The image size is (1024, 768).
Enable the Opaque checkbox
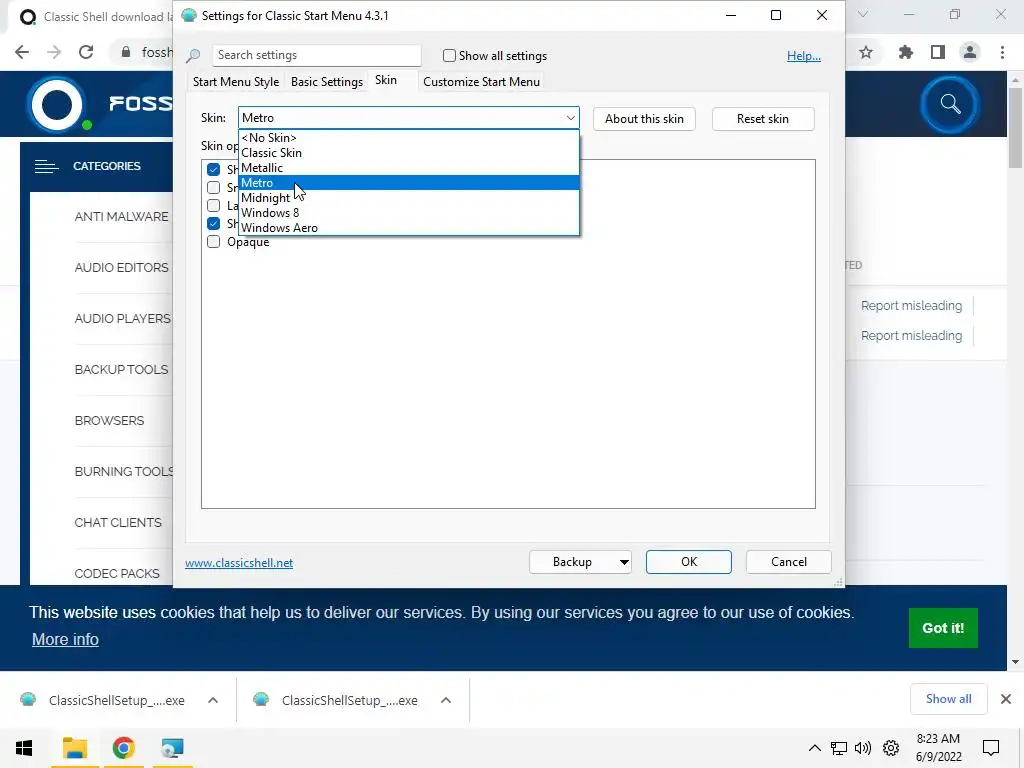(x=214, y=242)
